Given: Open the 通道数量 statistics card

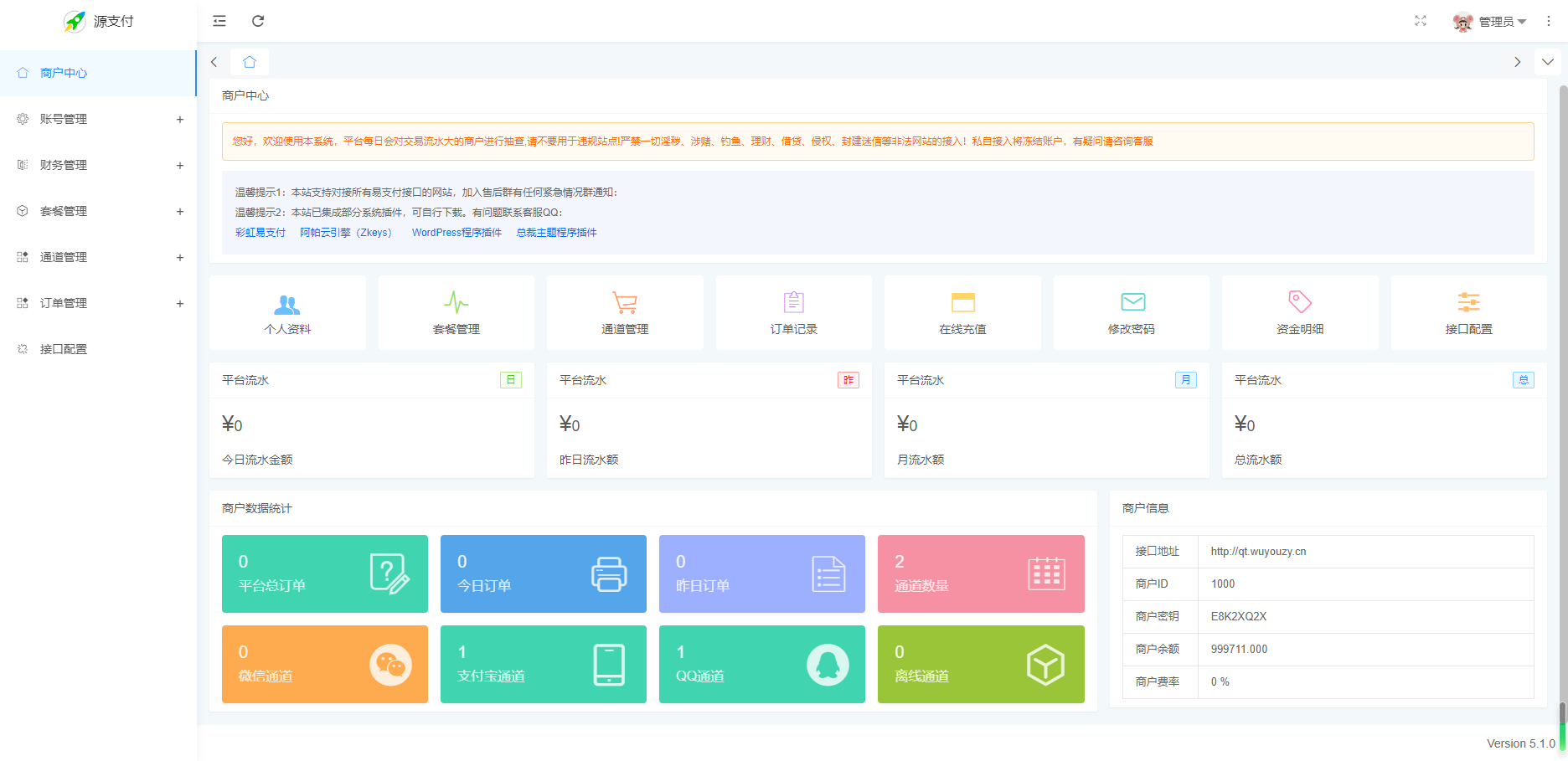Looking at the screenshot, I should [x=981, y=573].
